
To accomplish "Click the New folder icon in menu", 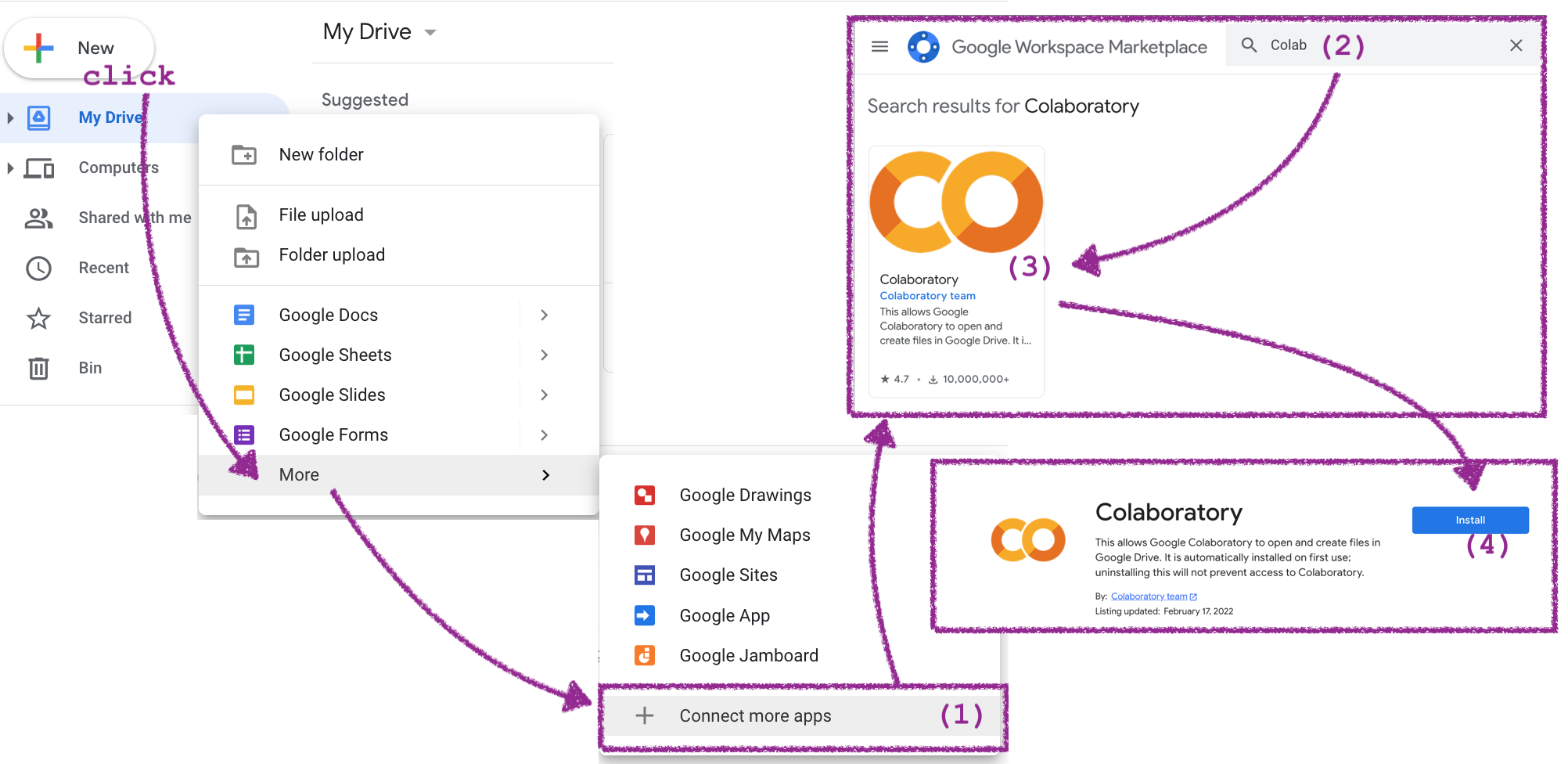I will click(244, 154).
